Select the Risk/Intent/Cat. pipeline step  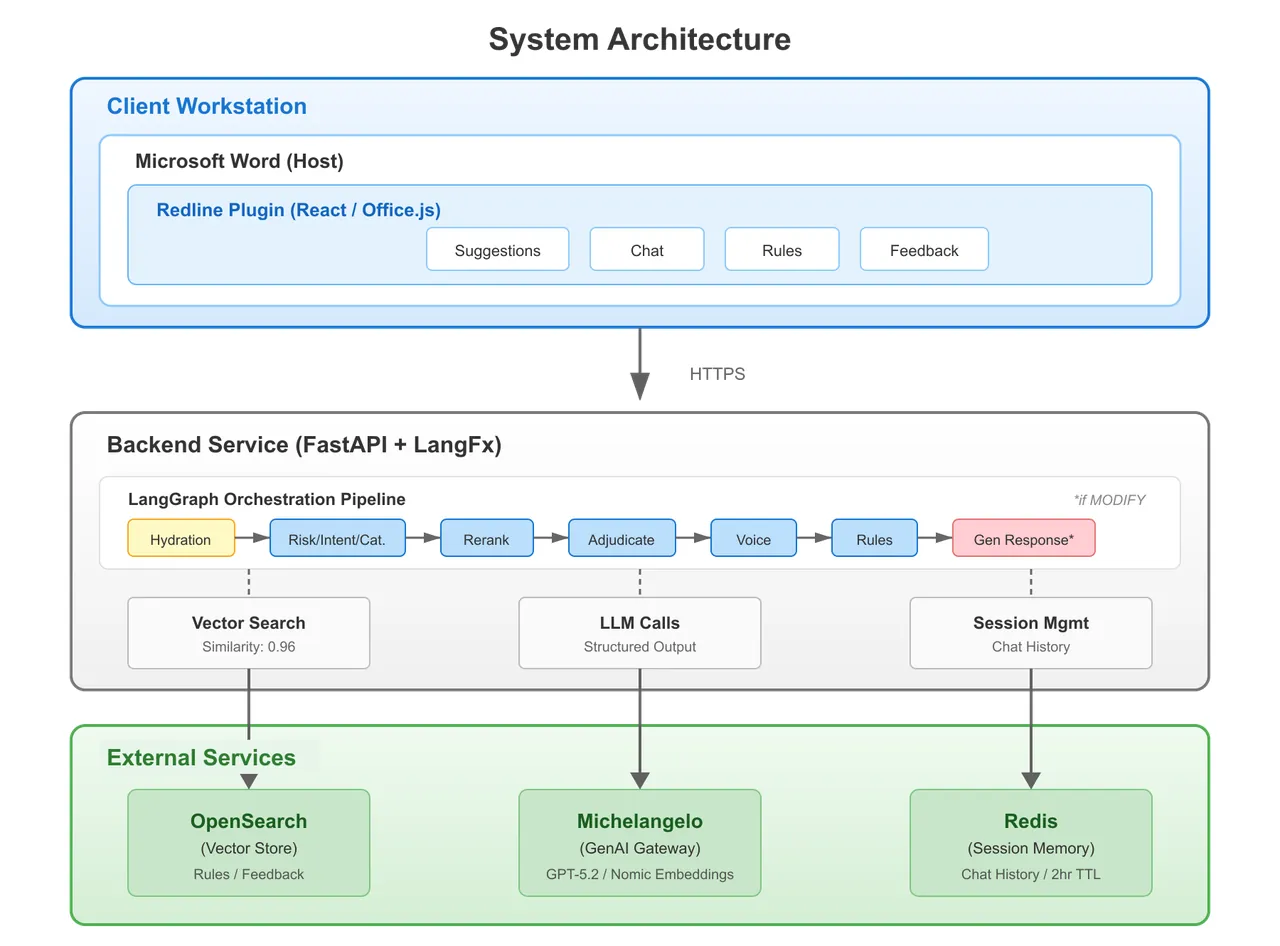(x=337, y=538)
